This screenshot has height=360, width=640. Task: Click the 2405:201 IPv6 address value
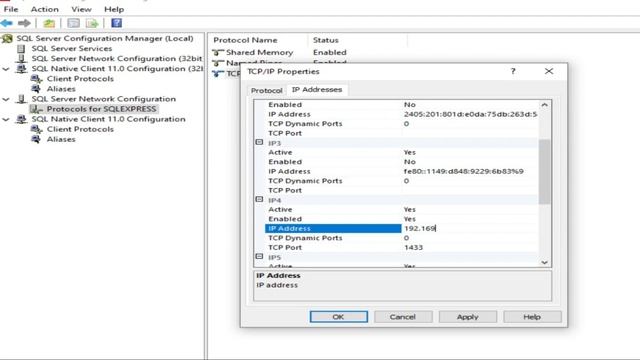point(470,114)
